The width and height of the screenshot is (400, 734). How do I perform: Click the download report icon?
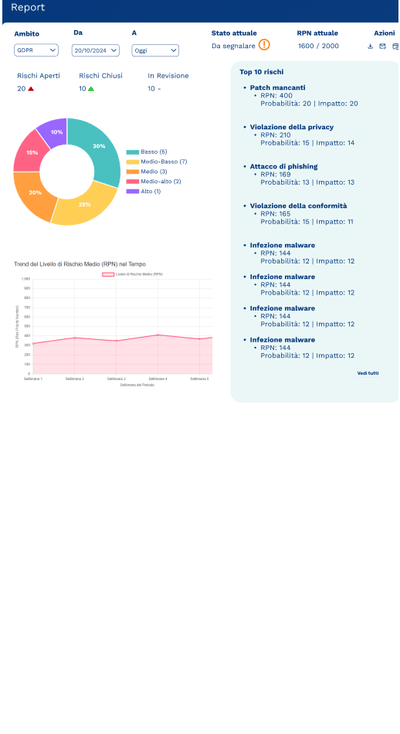(x=370, y=46)
